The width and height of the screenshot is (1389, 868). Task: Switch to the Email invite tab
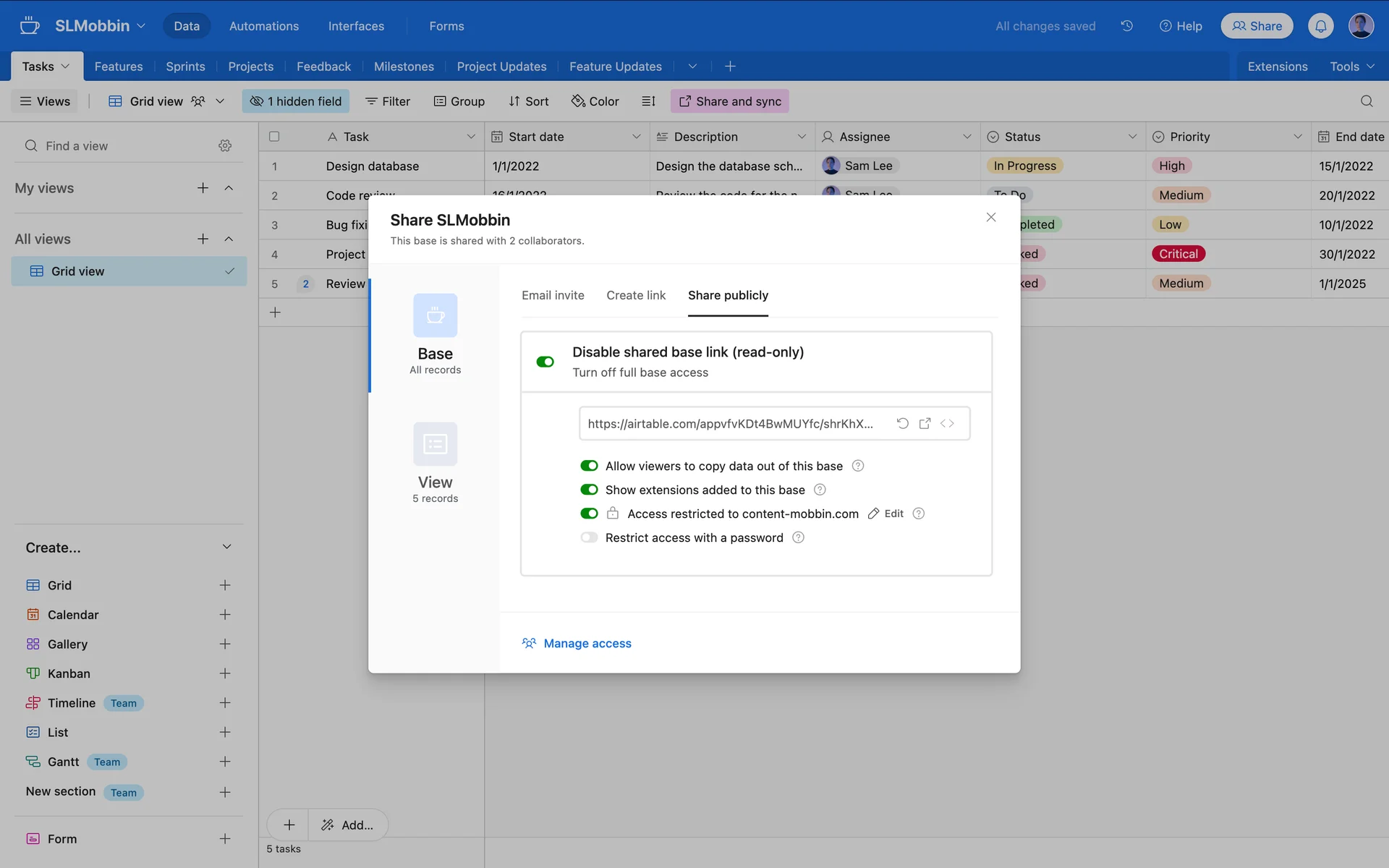tap(553, 295)
